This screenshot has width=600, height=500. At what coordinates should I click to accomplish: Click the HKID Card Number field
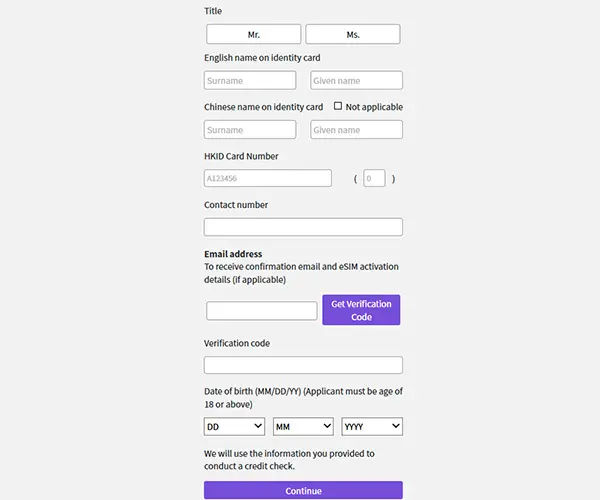click(x=267, y=178)
